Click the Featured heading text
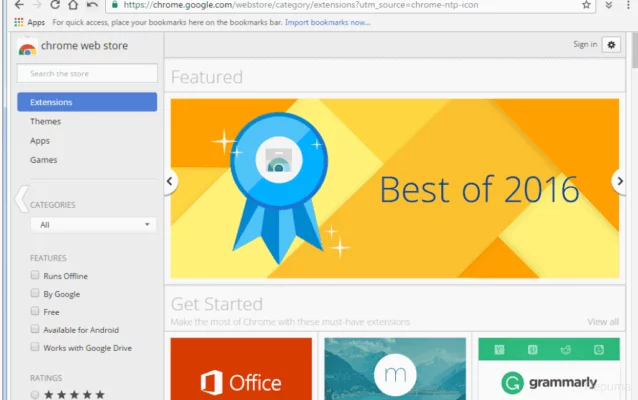638x400 pixels. click(207, 77)
